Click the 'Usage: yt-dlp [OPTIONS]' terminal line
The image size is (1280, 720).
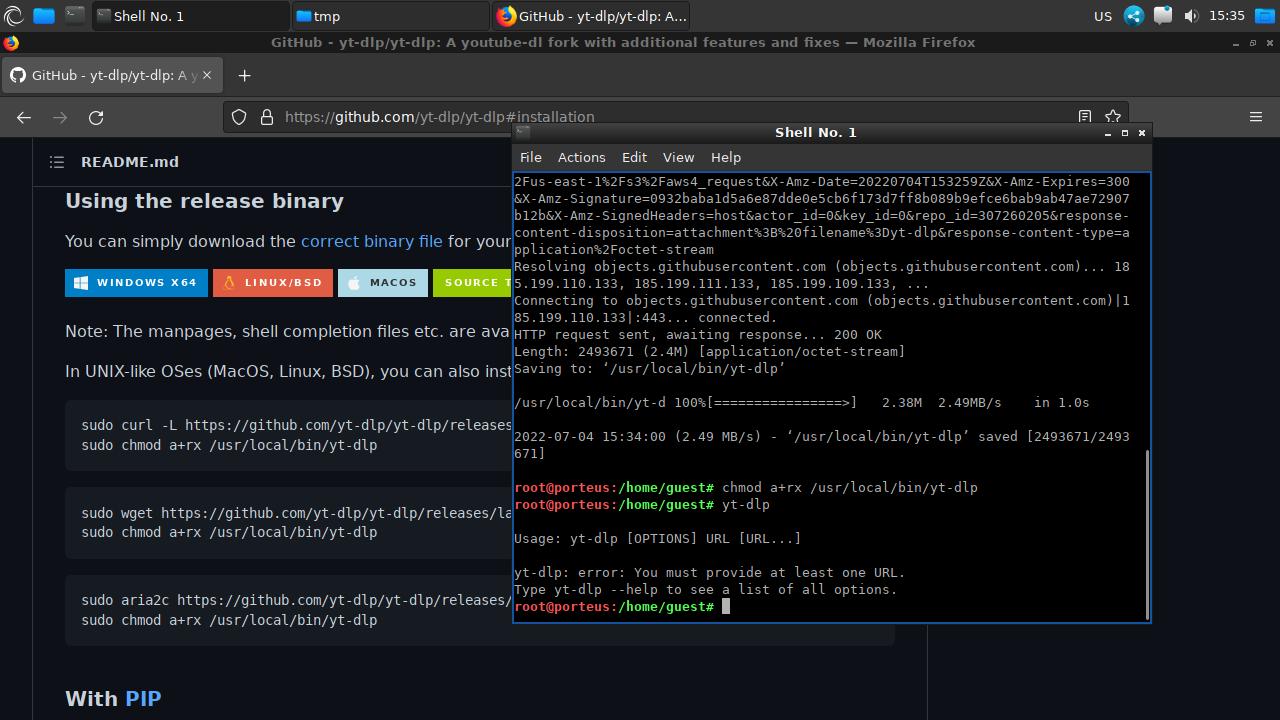(x=658, y=539)
